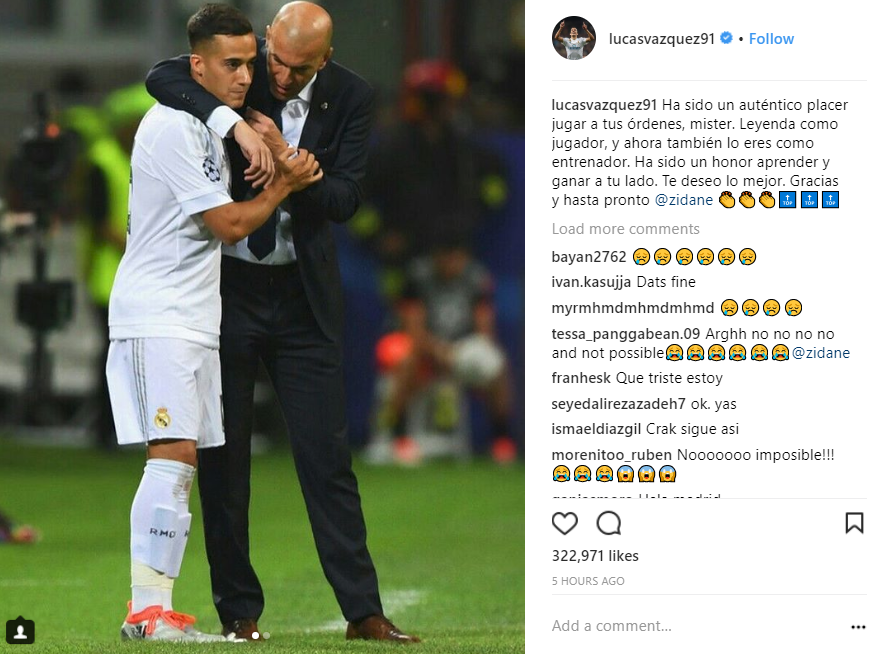875x654 pixels.
Task: Like the post with the heart icon
Action: coord(564,523)
